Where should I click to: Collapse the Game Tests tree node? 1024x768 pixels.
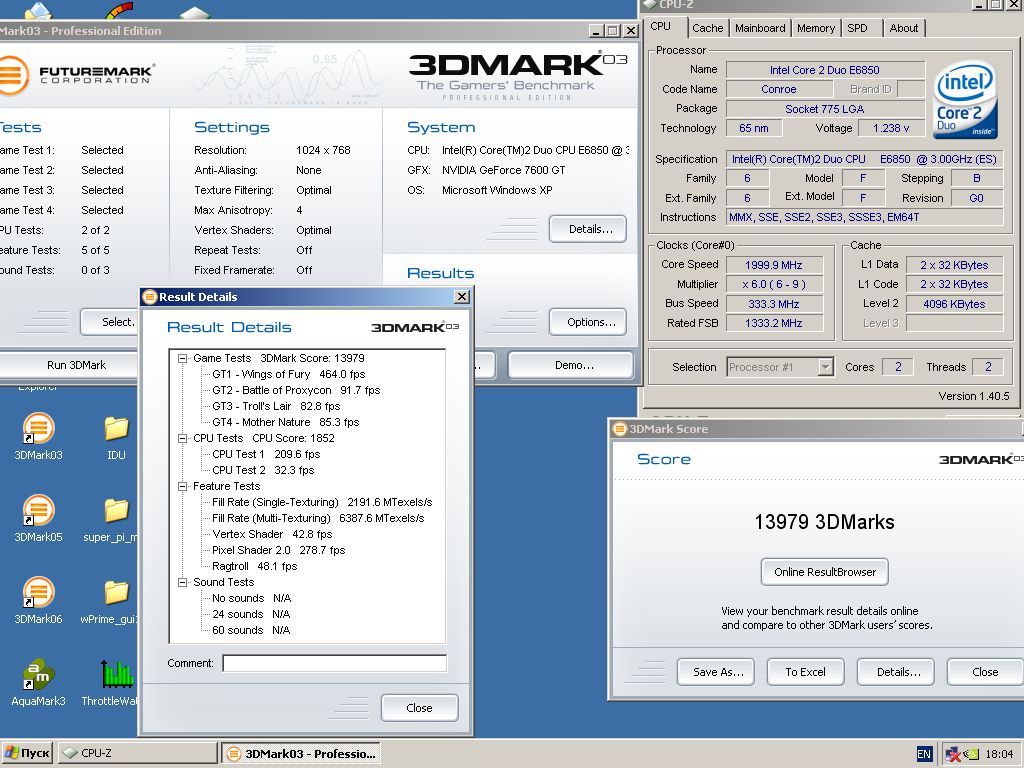click(x=183, y=359)
